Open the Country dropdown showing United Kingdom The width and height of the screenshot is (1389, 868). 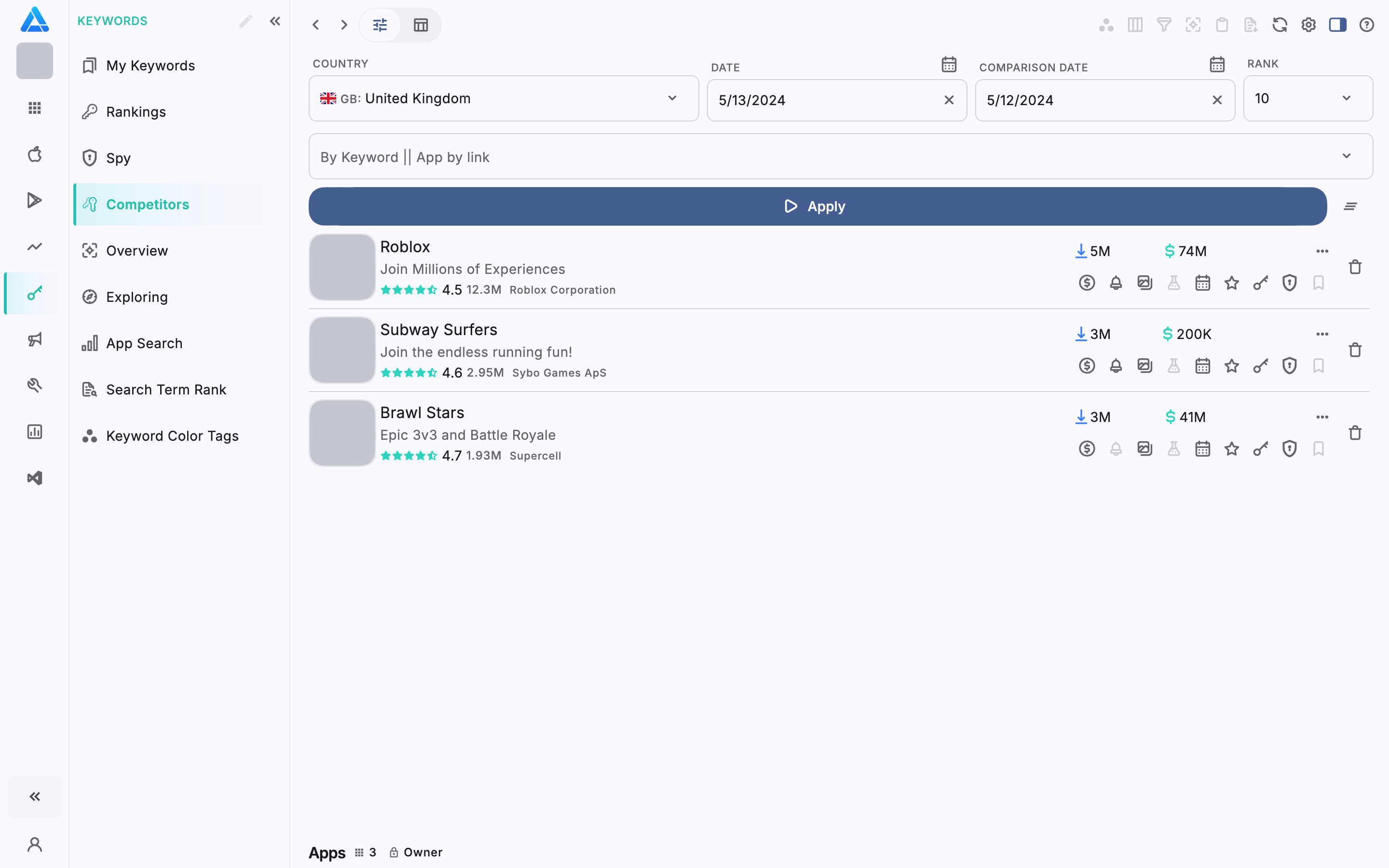point(504,98)
